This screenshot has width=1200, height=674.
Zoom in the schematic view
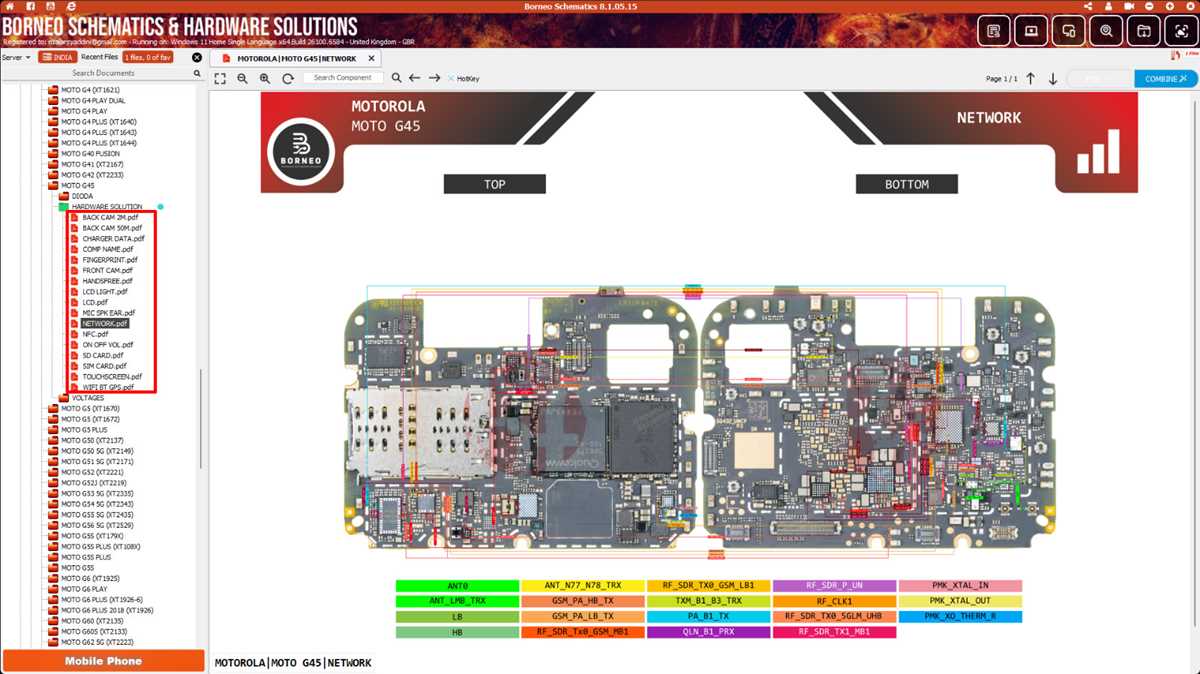click(265, 78)
